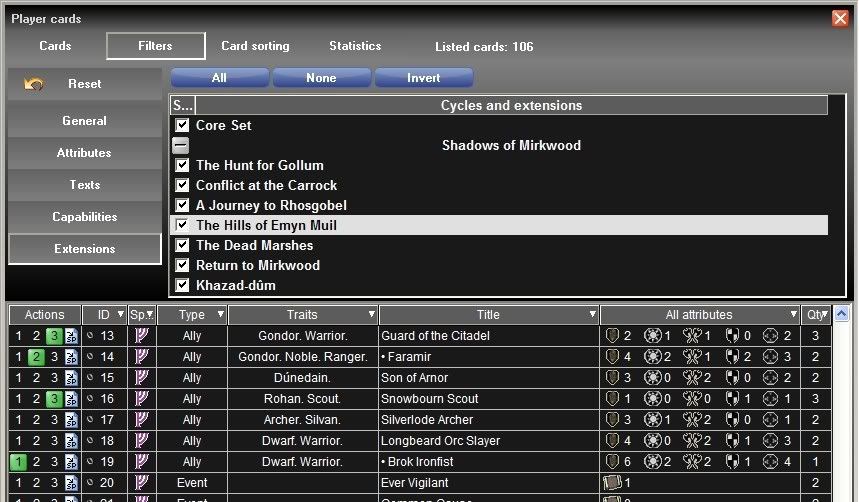The width and height of the screenshot is (859, 502).
Task: Uncheck the Khazad-dûm checkbox
Action: [182, 286]
